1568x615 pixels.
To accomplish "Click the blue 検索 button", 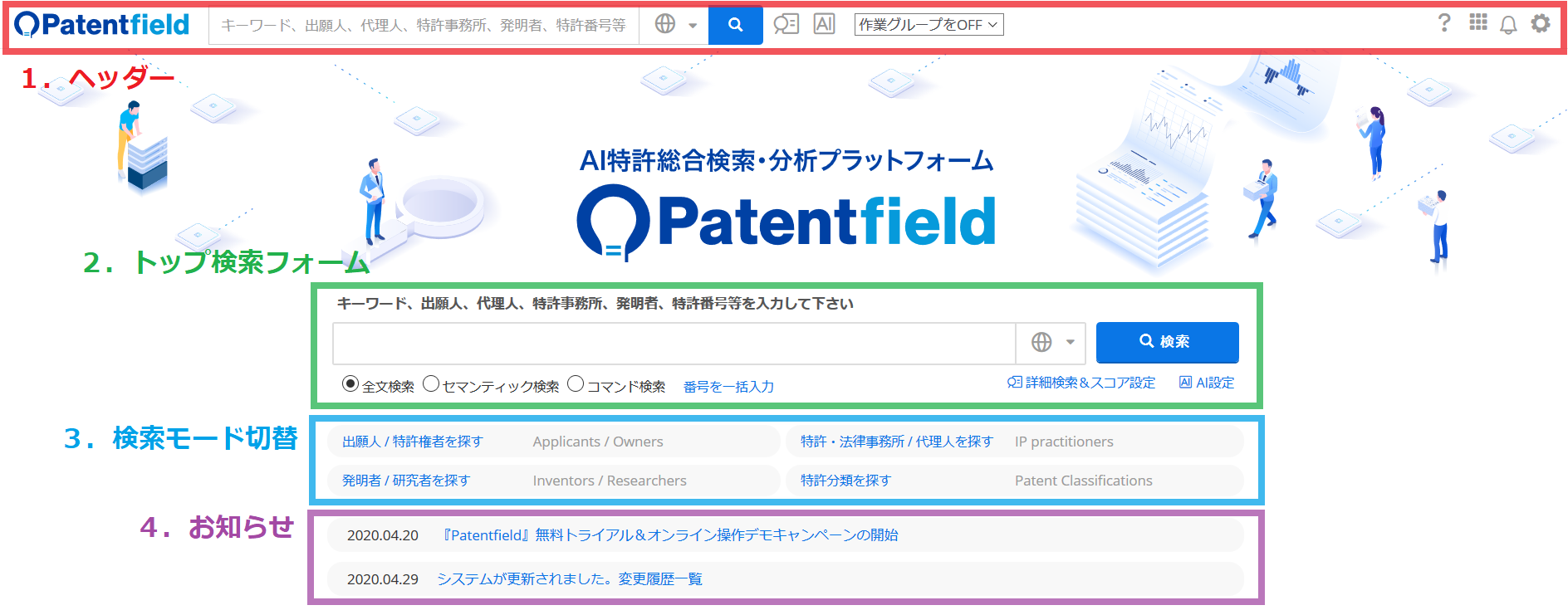I will coord(1167,342).
